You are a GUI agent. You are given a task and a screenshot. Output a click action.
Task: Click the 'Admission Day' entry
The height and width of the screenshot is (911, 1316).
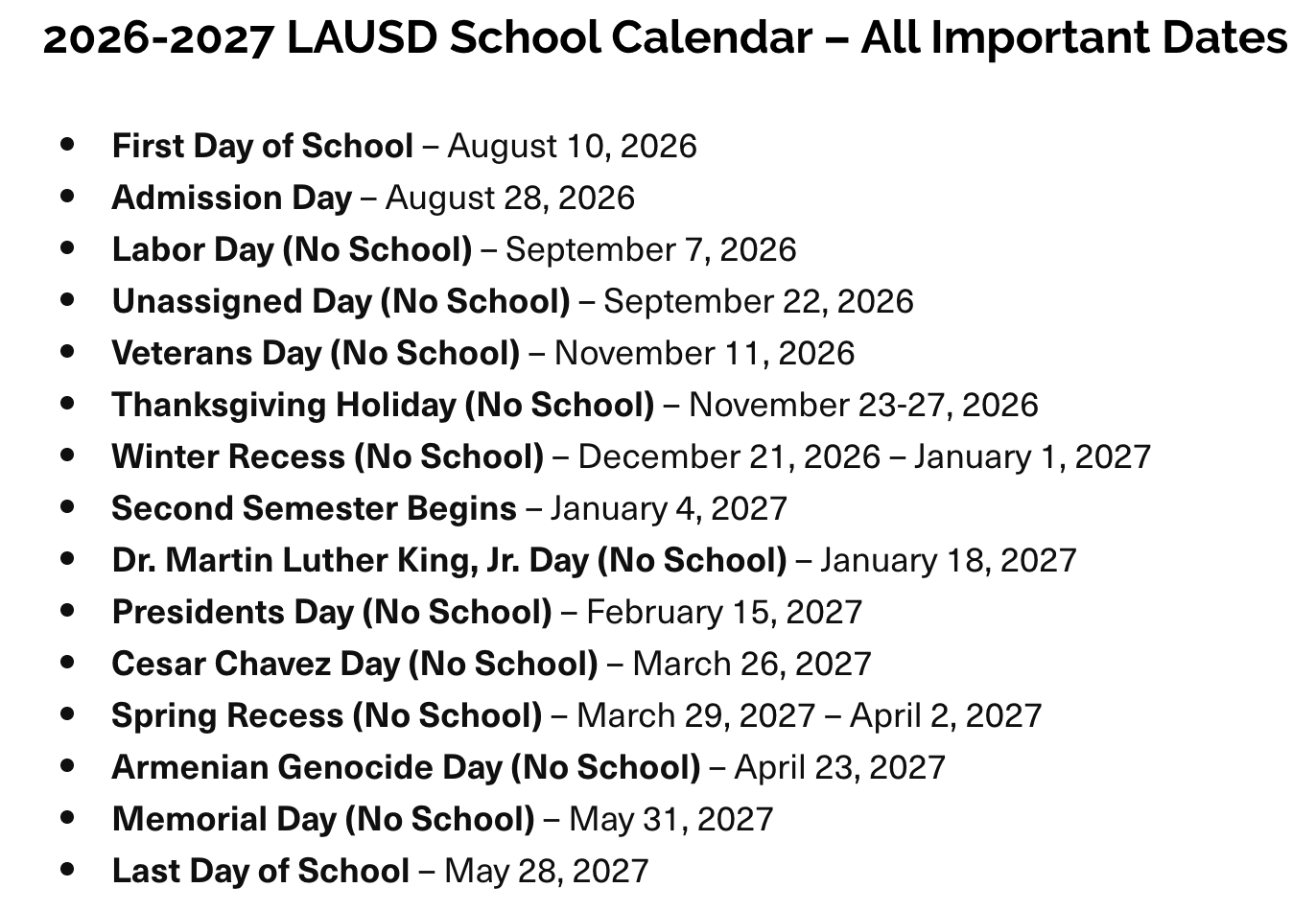[x=232, y=198]
